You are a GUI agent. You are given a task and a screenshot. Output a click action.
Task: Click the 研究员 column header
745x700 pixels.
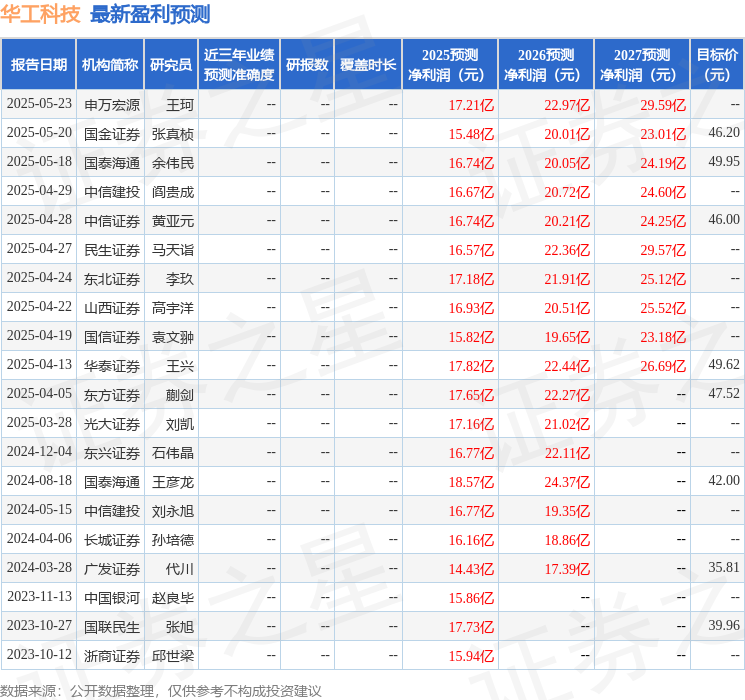pyautogui.click(x=171, y=65)
